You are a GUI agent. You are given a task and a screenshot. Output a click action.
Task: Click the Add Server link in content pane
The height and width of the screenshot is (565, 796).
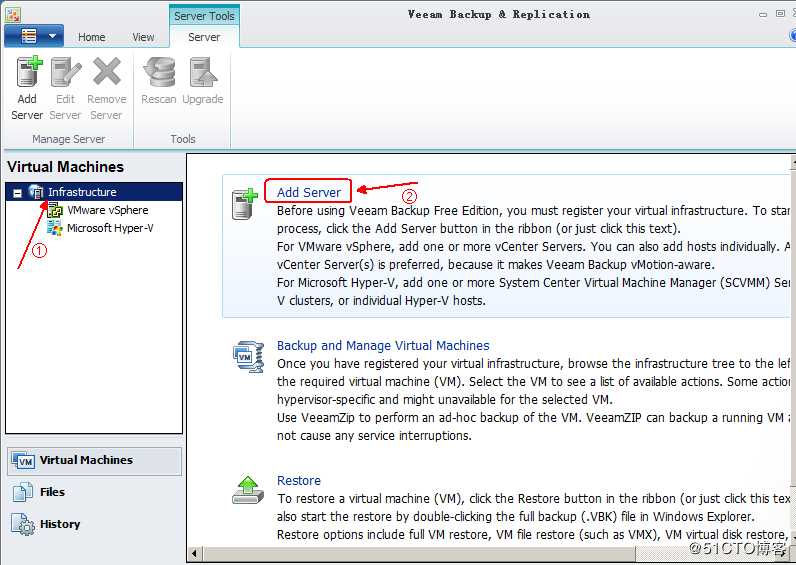tap(309, 192)
